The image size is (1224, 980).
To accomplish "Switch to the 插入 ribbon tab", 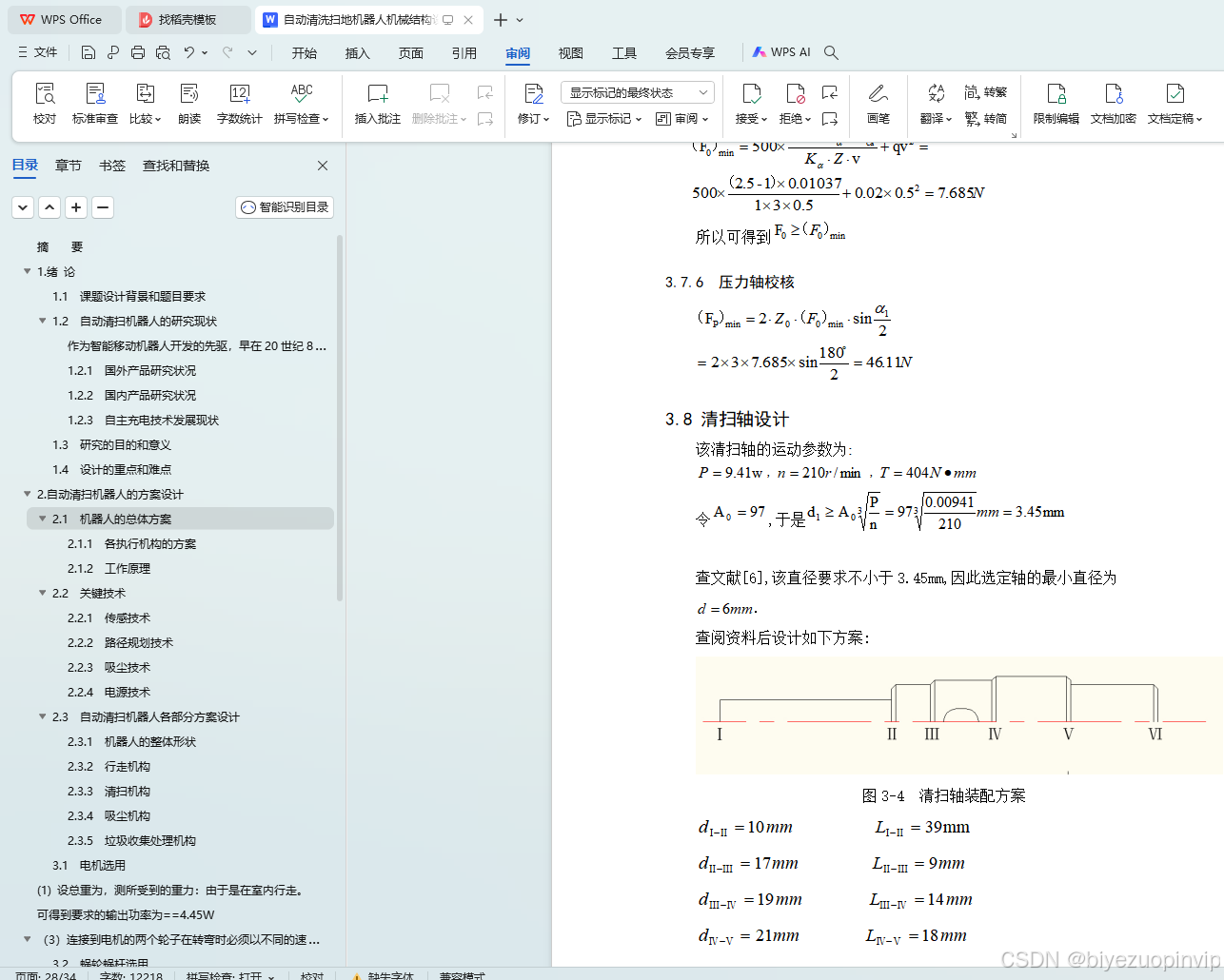I will [358, 53].
